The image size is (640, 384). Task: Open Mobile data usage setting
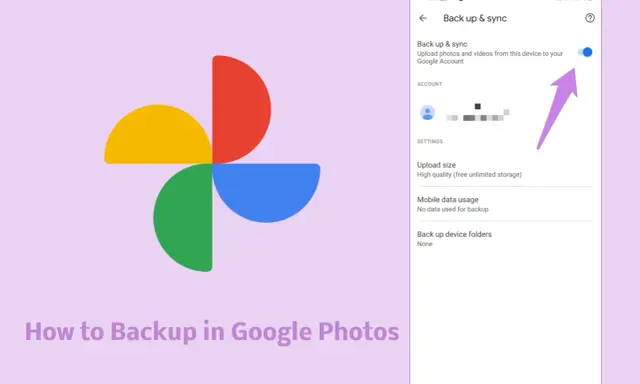click(504, 204)
